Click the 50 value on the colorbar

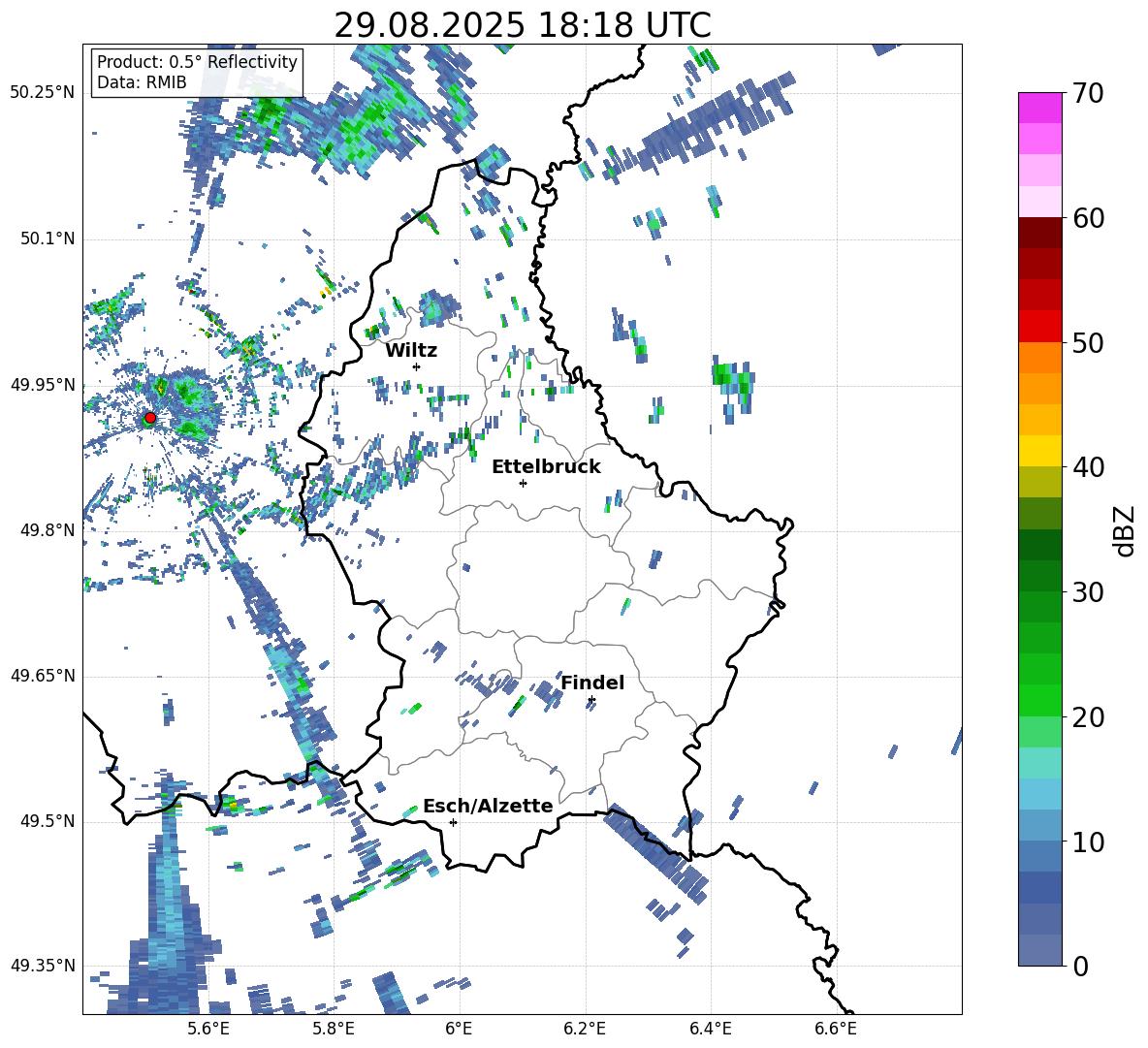(1088, 343)
